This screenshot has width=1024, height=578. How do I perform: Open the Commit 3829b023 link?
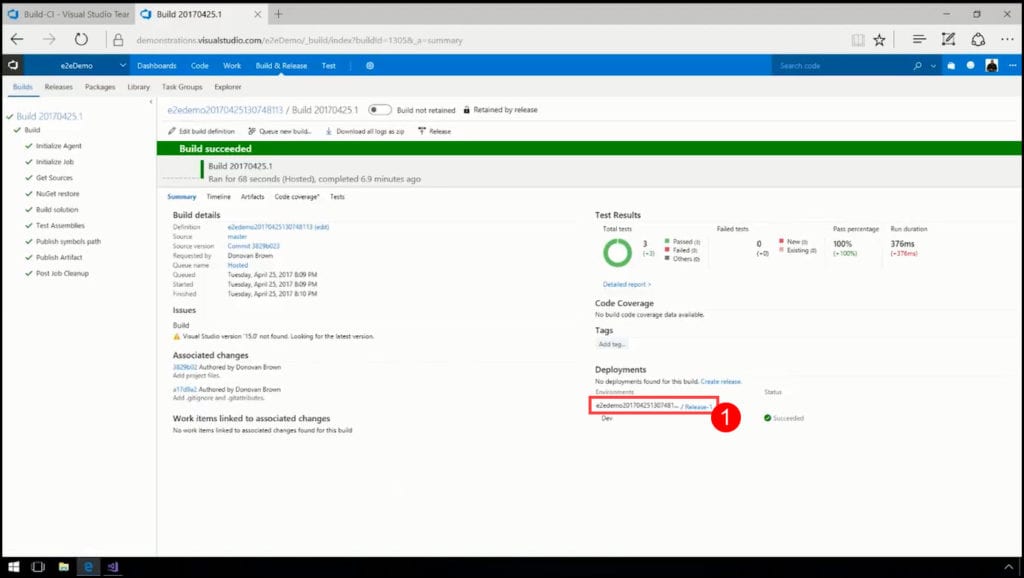(x=253, y=246)
